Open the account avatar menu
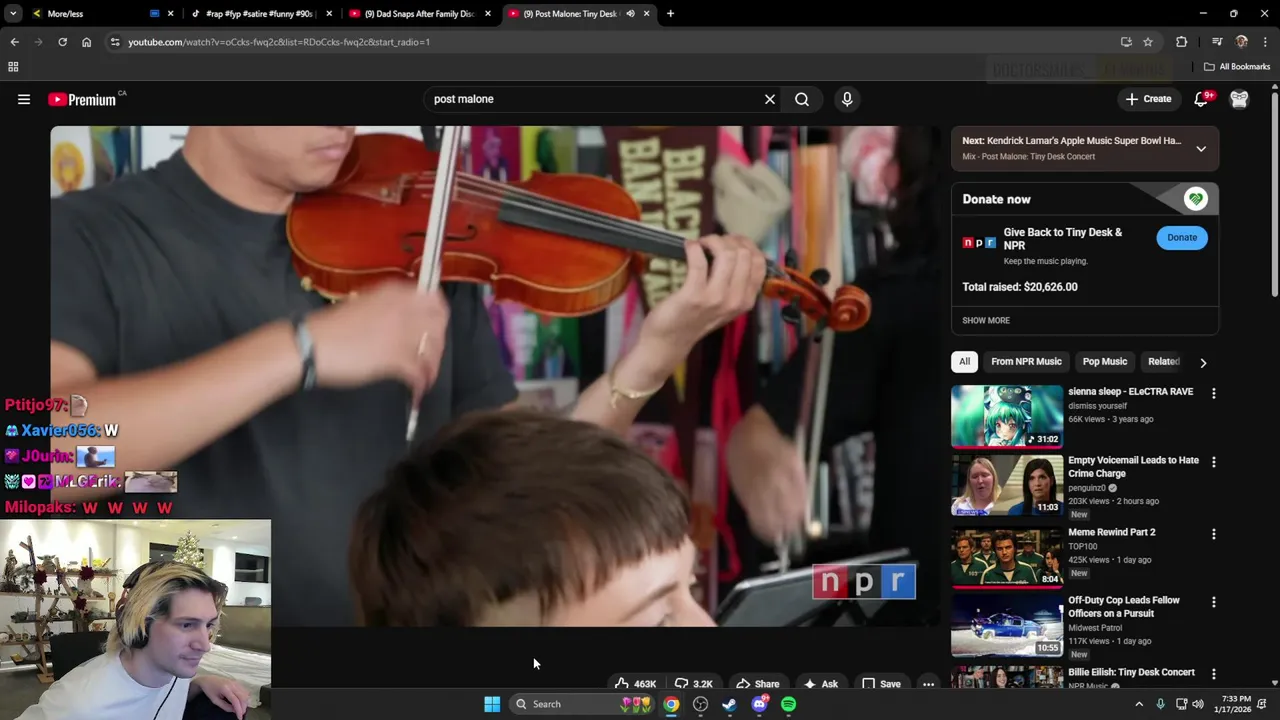 click(x=1239, y=99)
